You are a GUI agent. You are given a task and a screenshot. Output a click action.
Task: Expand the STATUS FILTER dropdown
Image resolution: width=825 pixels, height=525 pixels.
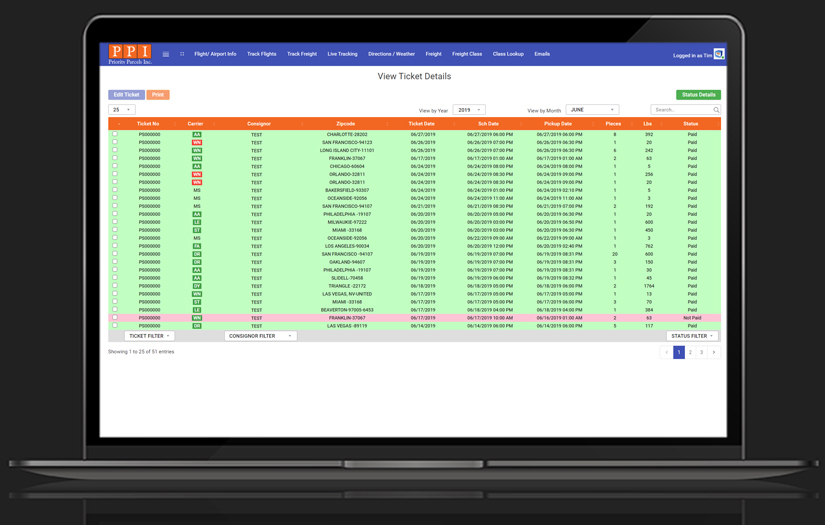point(692,336)
